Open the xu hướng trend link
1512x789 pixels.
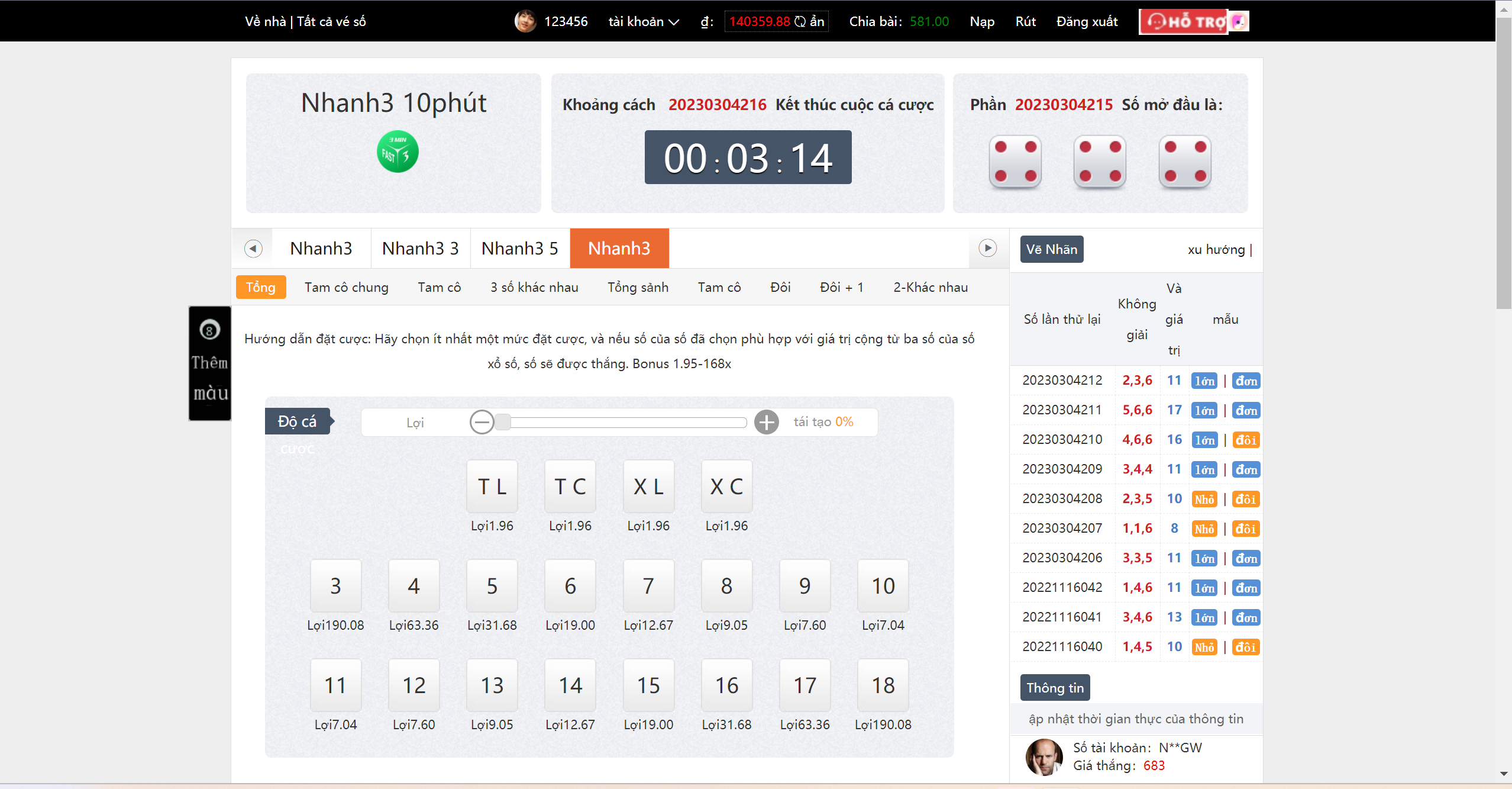pos(1216,250)
